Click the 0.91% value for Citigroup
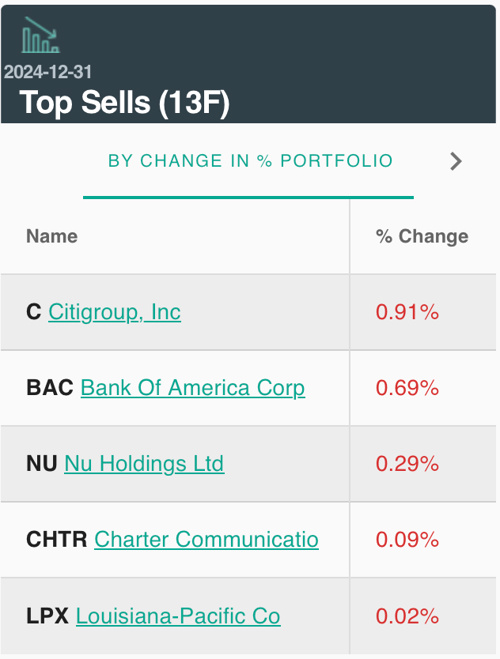This screenshot has width=500, height=659. [407, 312]
